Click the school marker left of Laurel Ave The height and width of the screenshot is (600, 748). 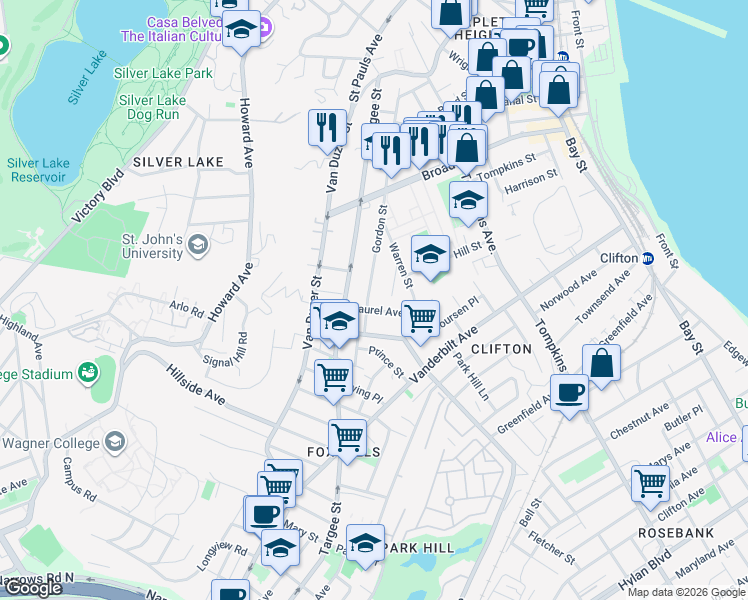339,321
